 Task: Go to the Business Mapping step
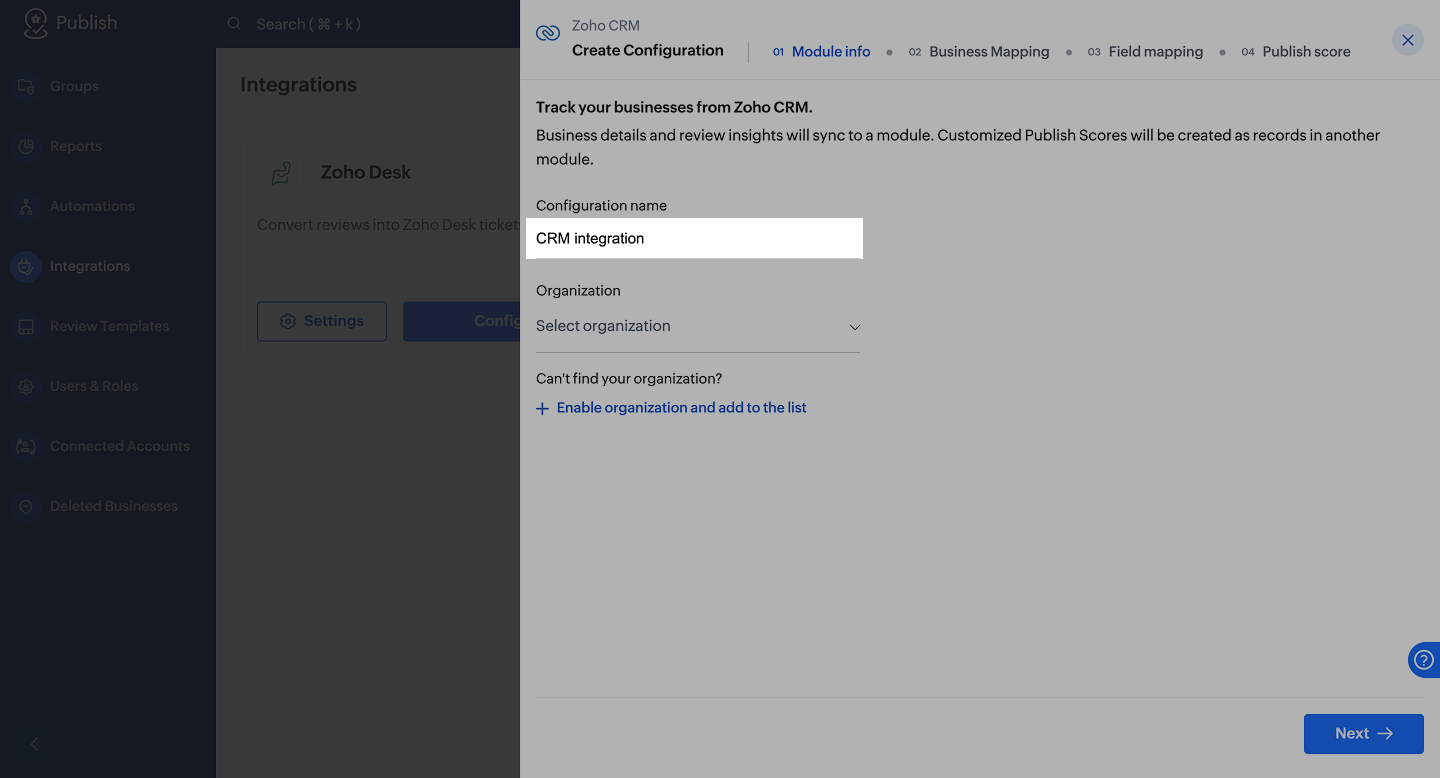click(979, 52)
